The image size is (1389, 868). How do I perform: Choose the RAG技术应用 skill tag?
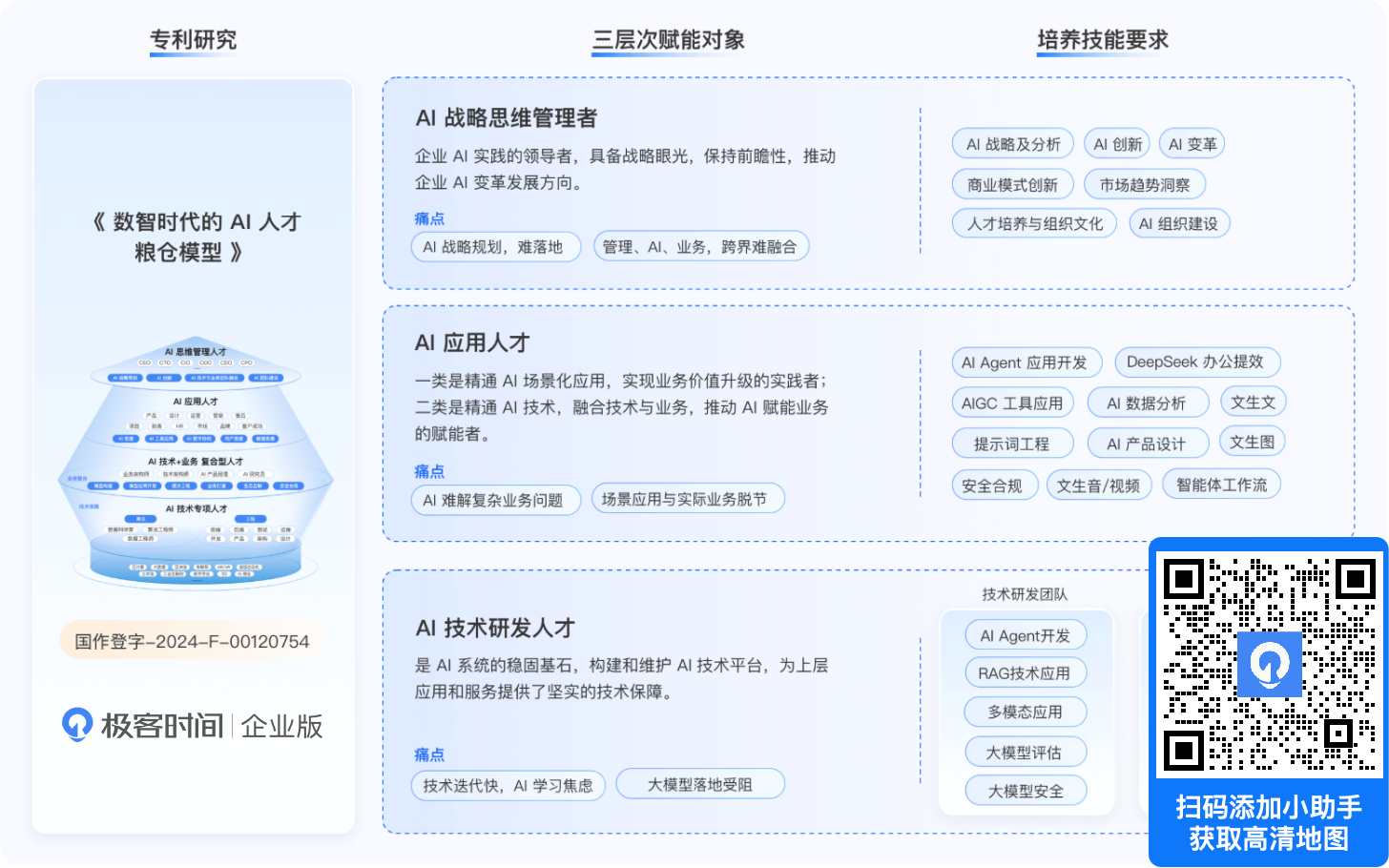(1026, 673)
